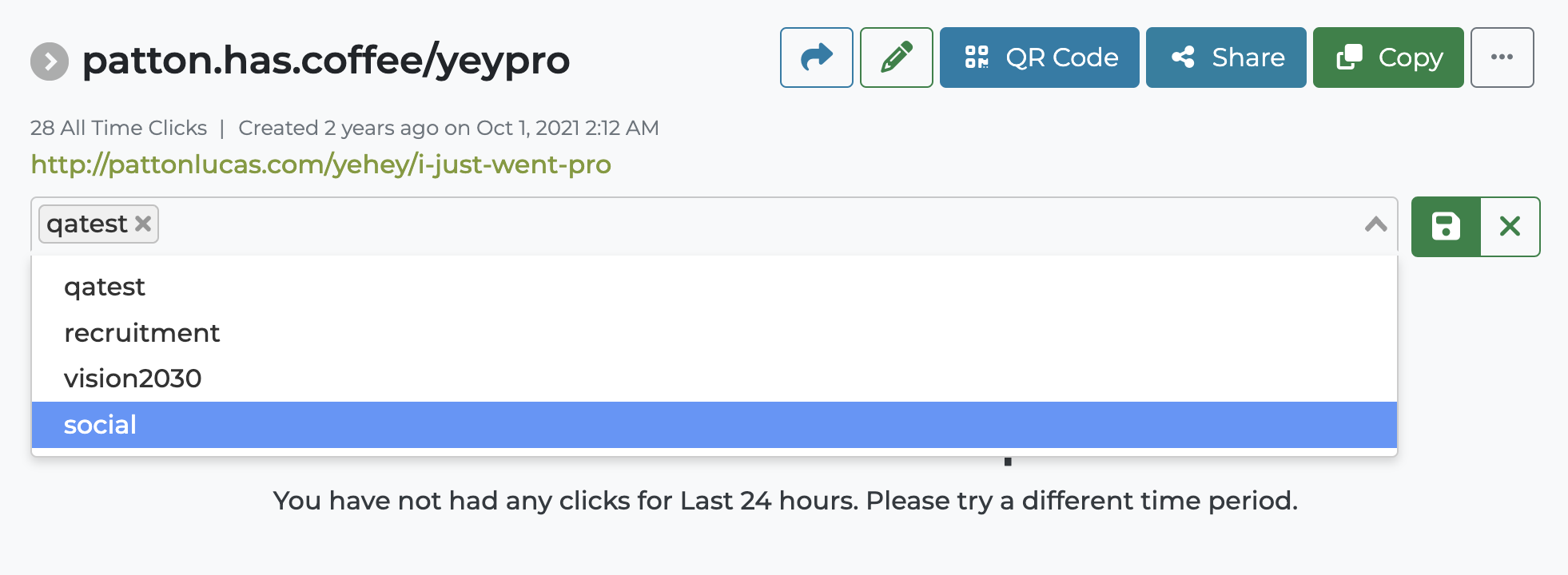Open the QR Code view
The height and width of the screenshot is (575, 1568).
(x=1039, y=57)
